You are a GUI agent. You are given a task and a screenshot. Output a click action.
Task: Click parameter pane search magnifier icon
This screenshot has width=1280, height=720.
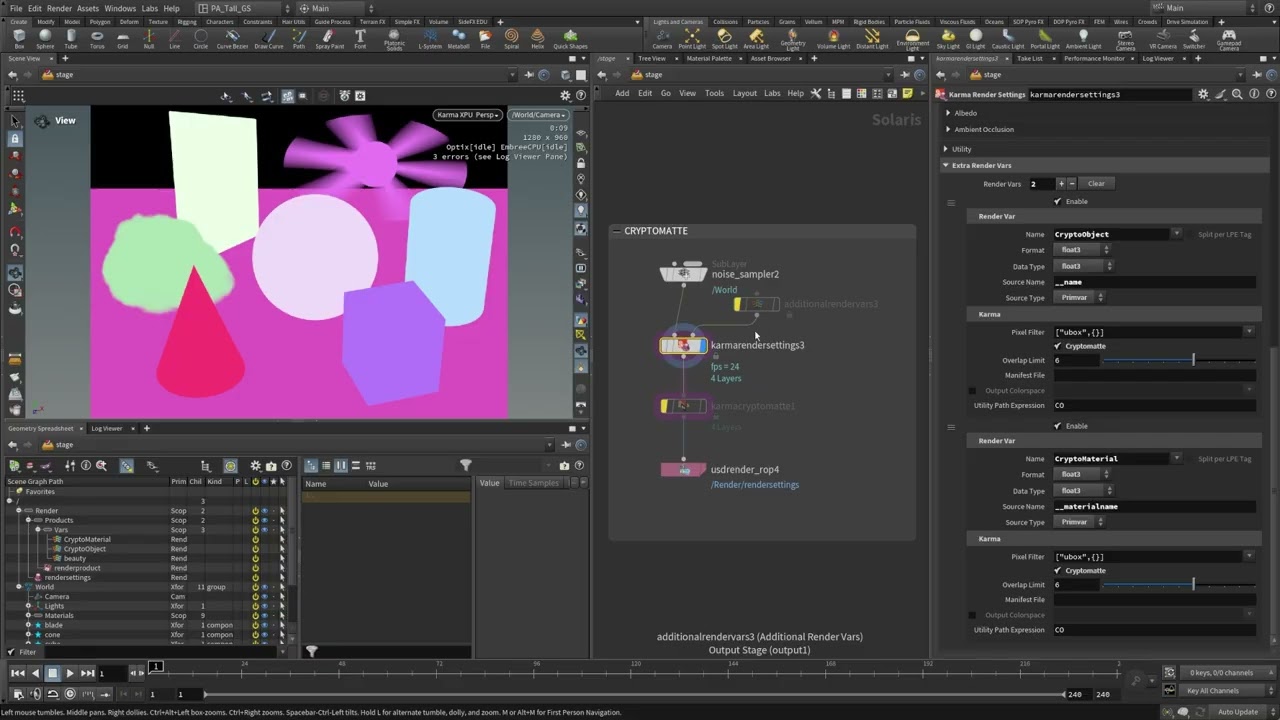click(x=1237, y=94)
